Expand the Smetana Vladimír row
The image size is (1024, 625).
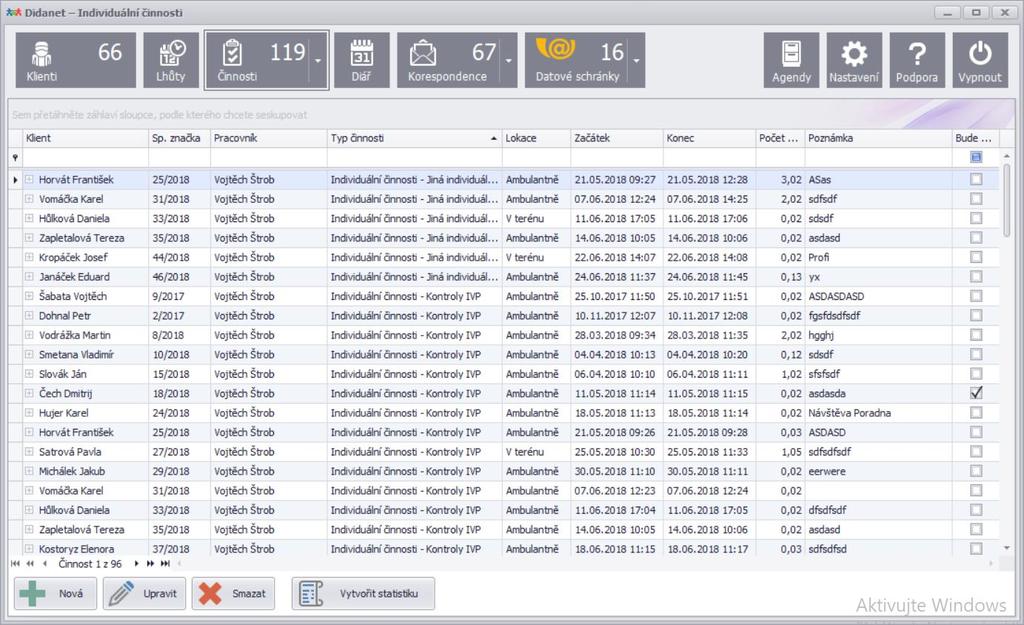[29, 355]
